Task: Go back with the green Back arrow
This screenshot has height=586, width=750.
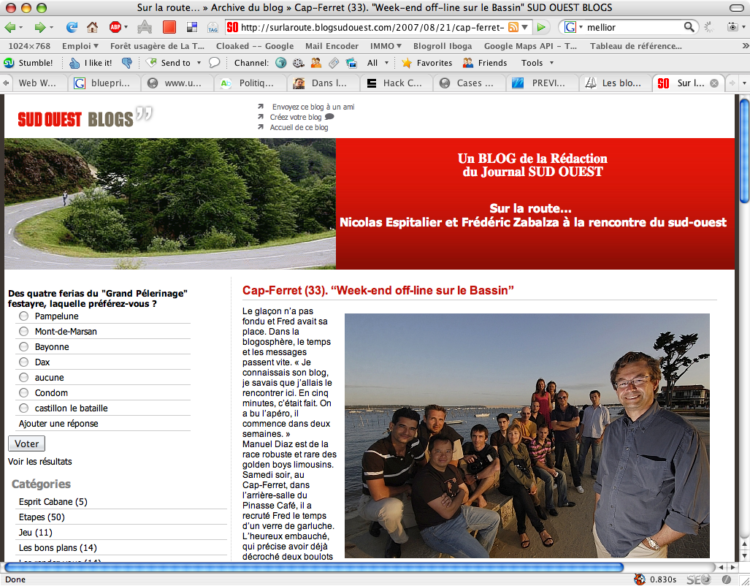Action: tap(10, 27)
